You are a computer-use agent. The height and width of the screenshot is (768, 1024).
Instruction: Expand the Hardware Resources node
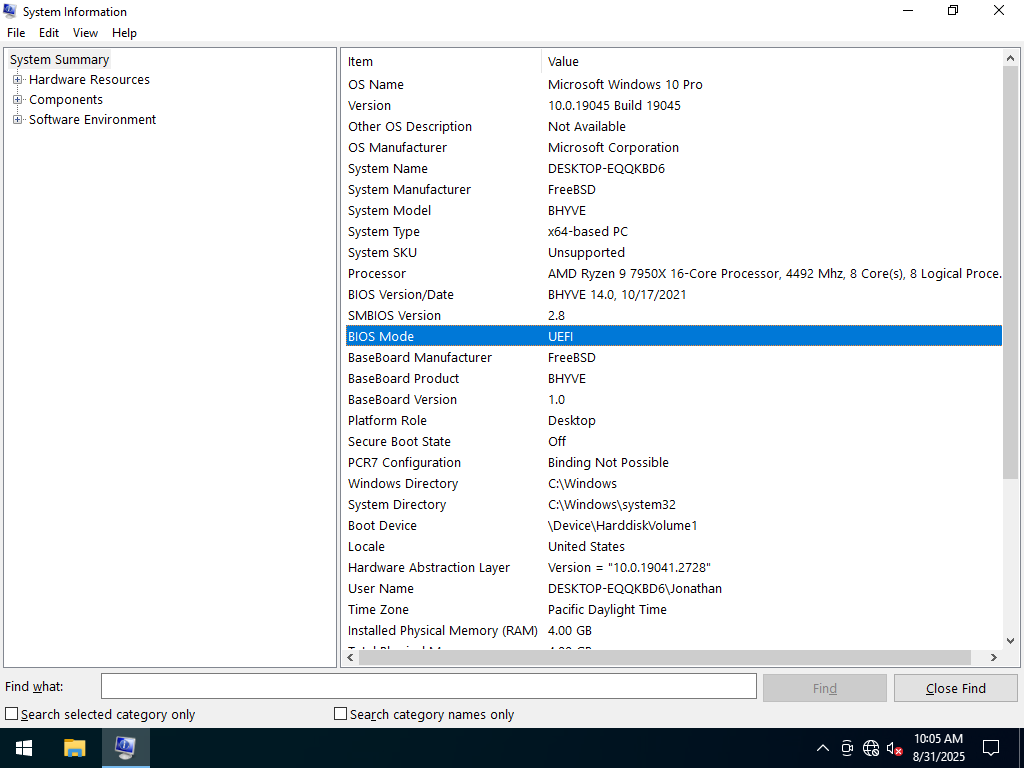point(18,80)
